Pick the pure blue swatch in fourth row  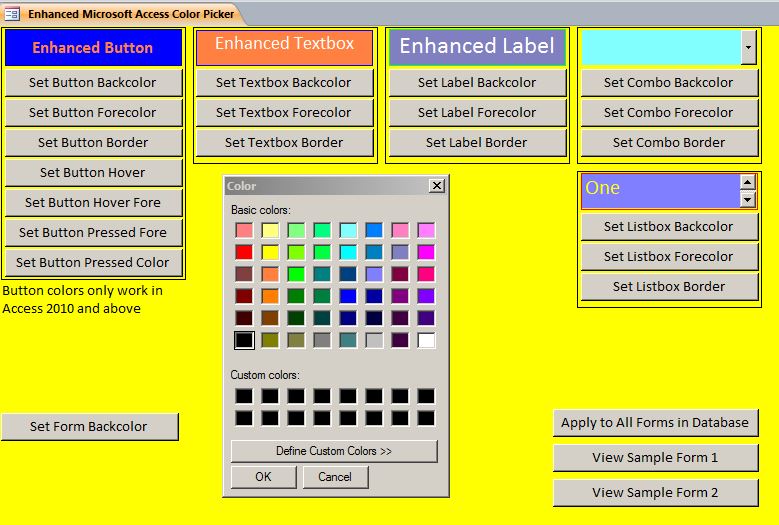coord(348,296)
